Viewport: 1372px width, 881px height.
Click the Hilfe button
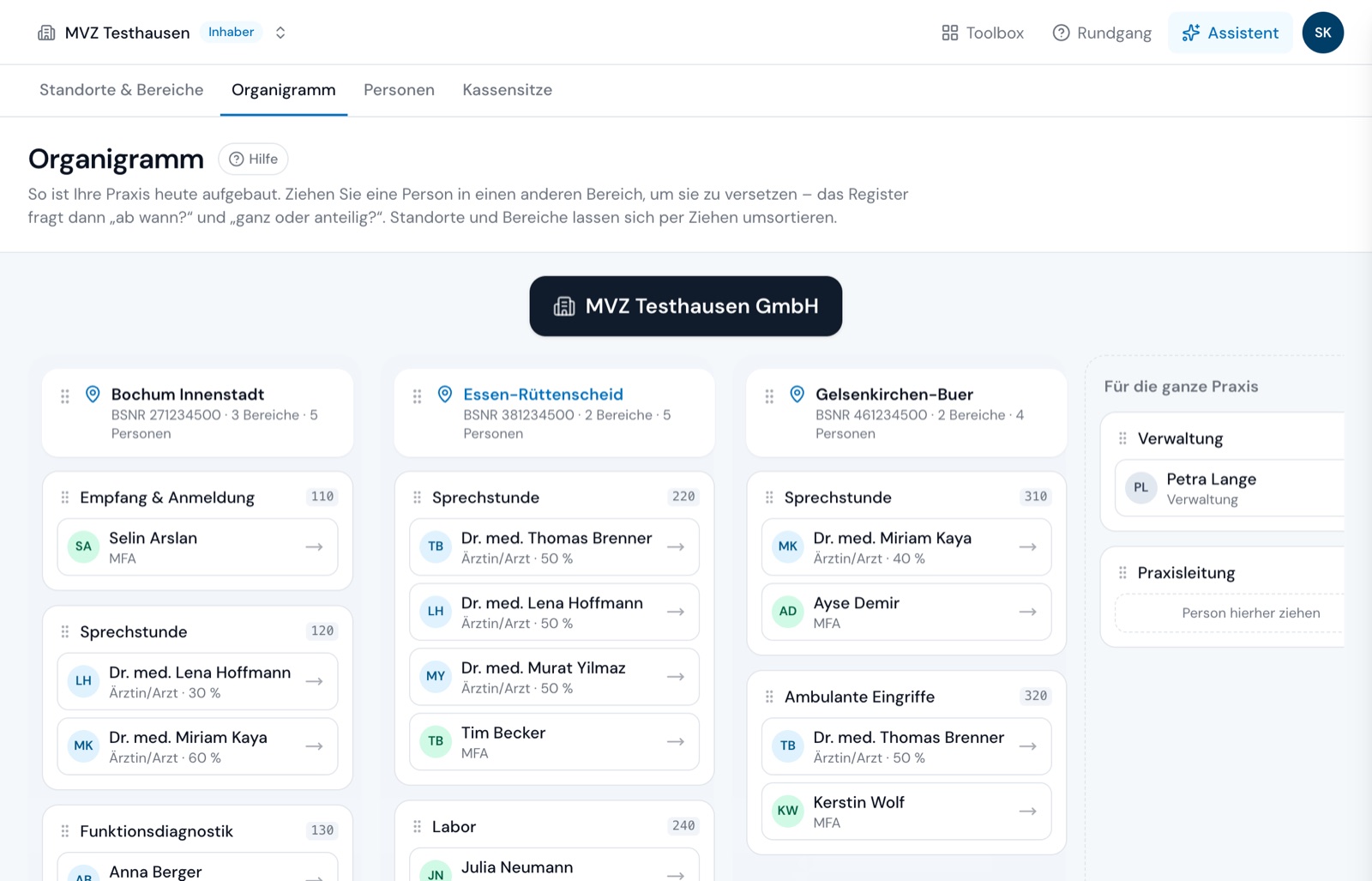click(x=253, y=159)
